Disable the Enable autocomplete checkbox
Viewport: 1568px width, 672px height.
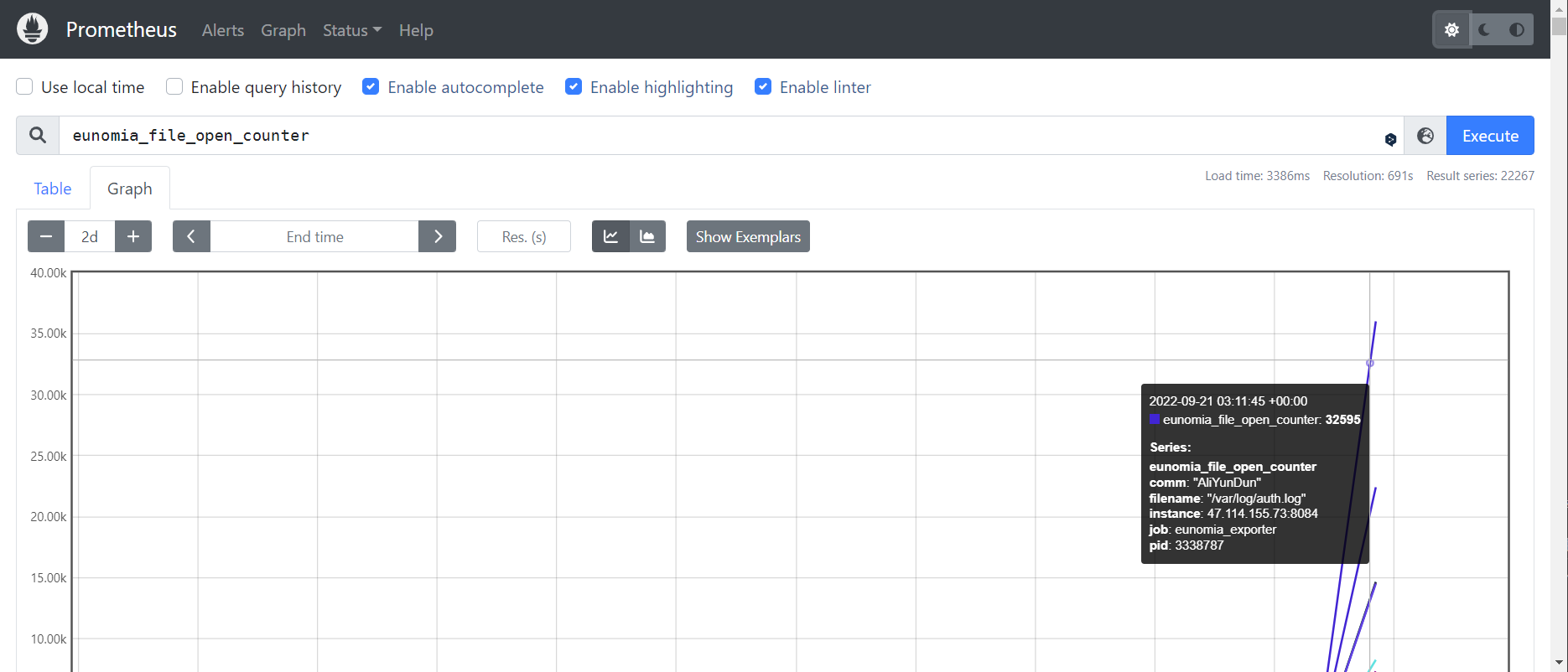point(371,87)
